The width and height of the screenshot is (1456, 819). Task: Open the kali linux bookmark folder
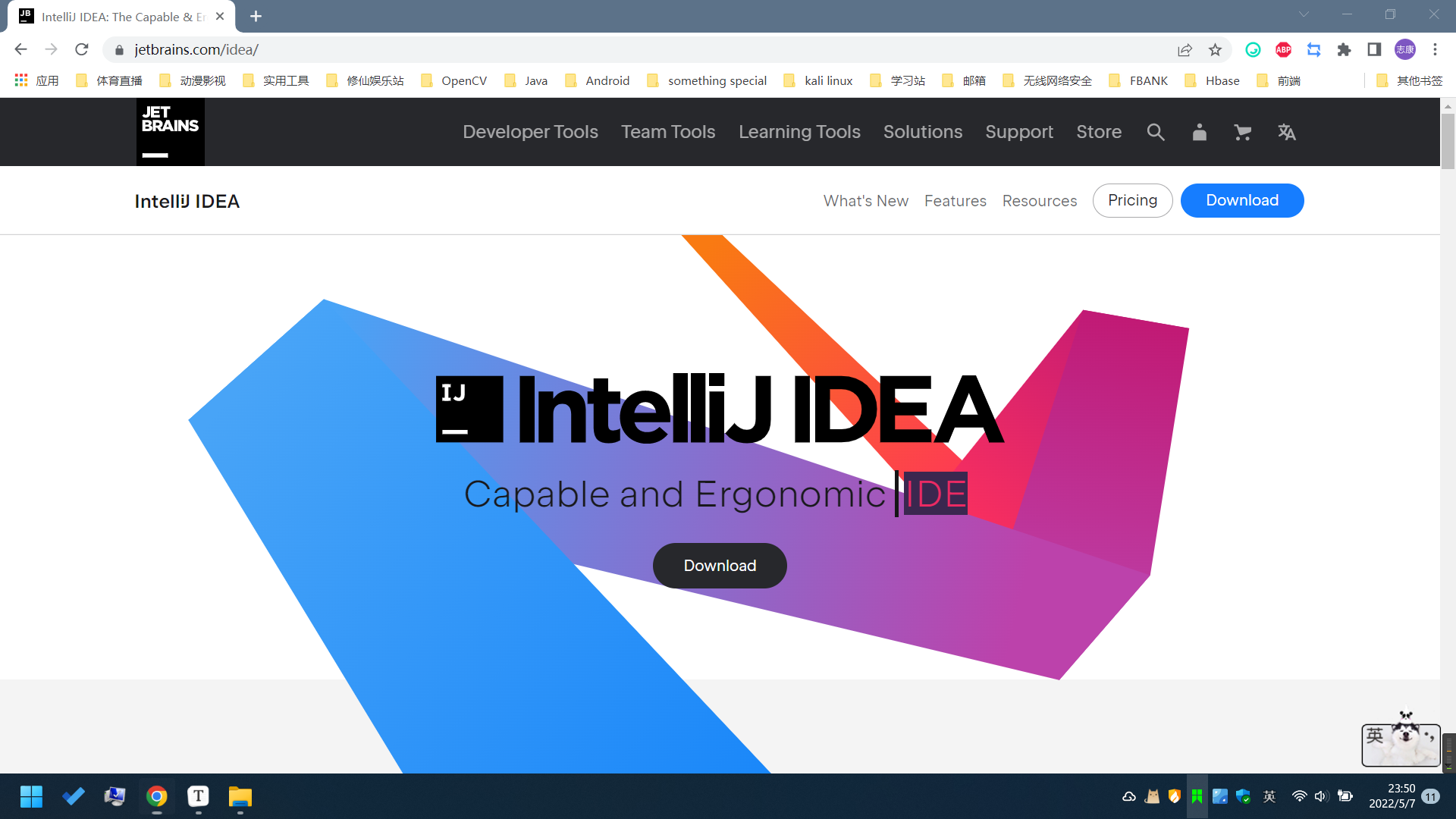818,80
